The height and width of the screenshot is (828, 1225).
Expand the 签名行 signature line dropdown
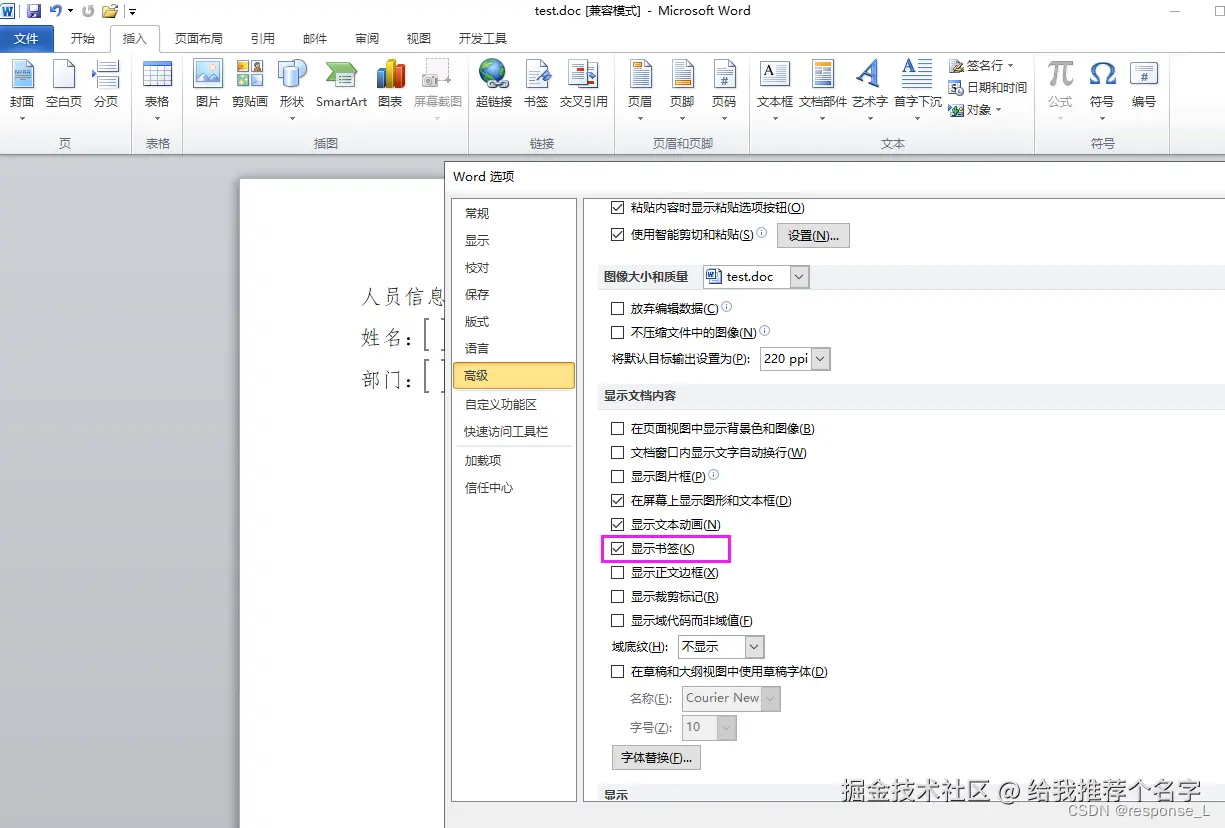1011,66
